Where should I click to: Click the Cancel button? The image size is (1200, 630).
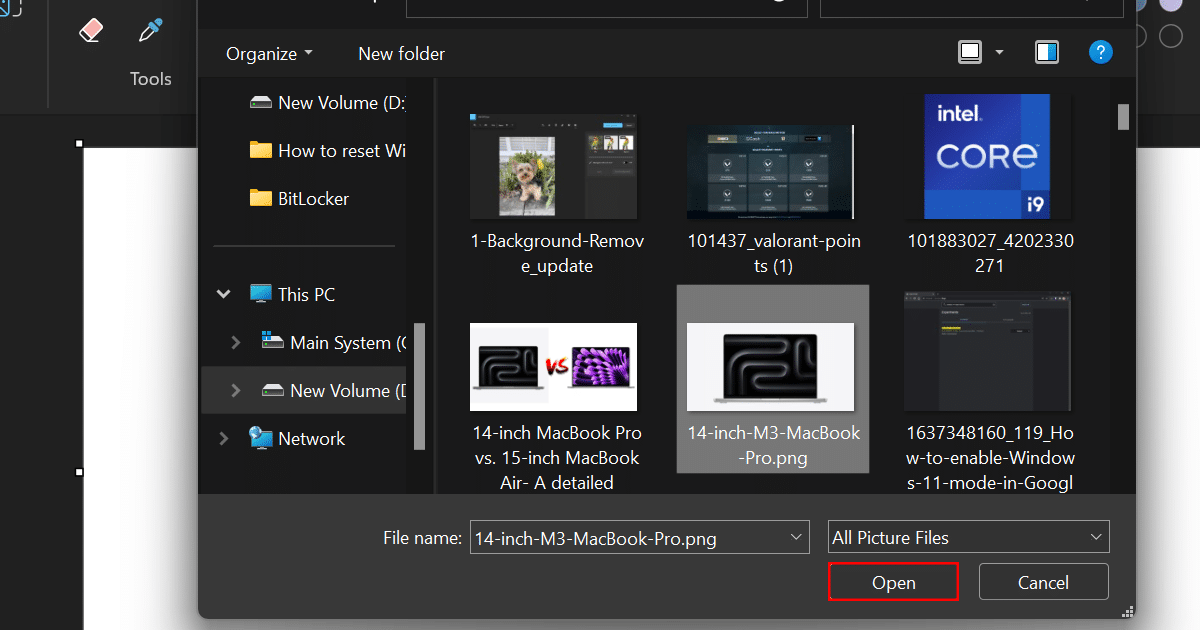(1043, 582)
